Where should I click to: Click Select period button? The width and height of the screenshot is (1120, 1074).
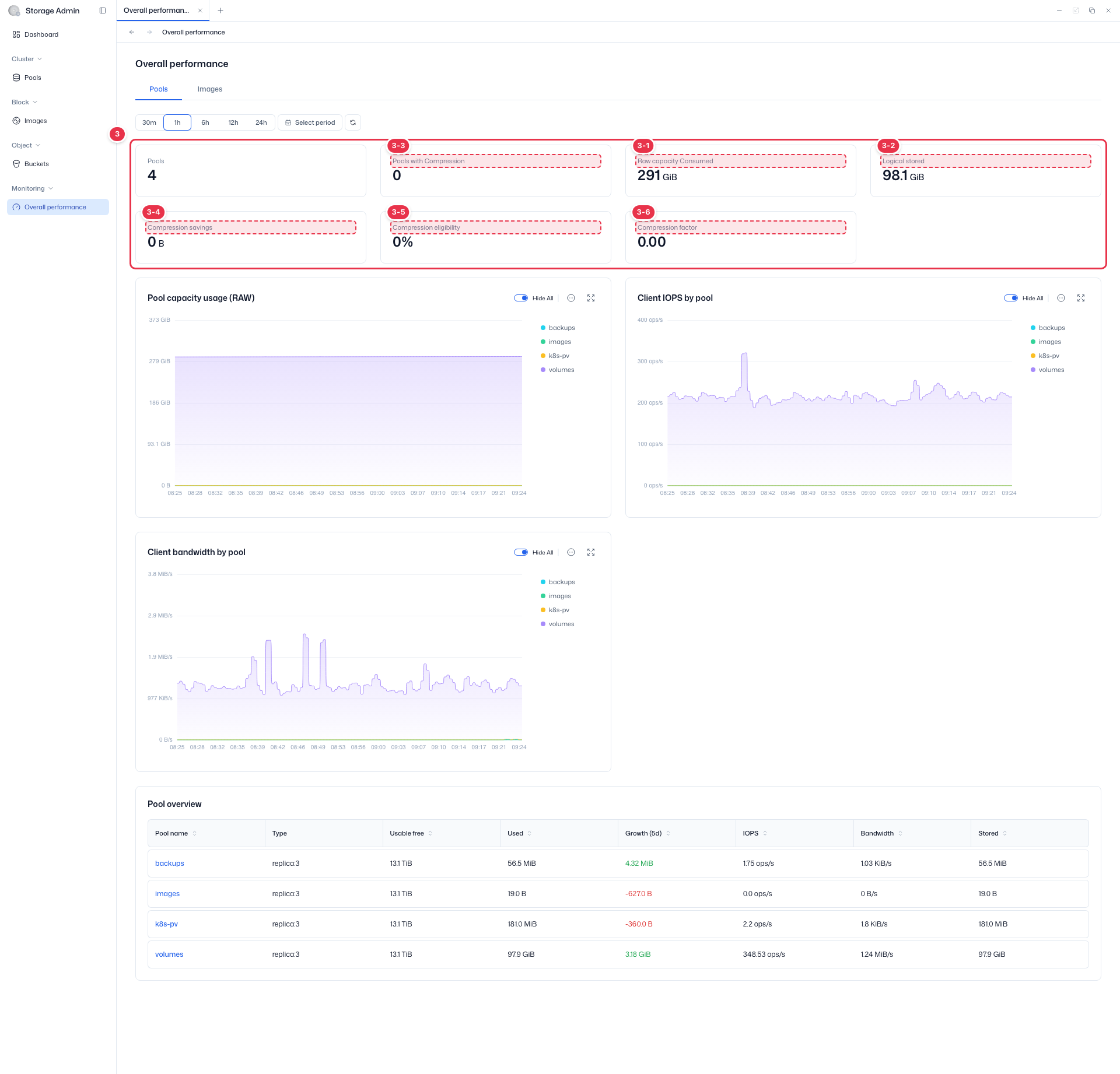(x=310, y=122)
